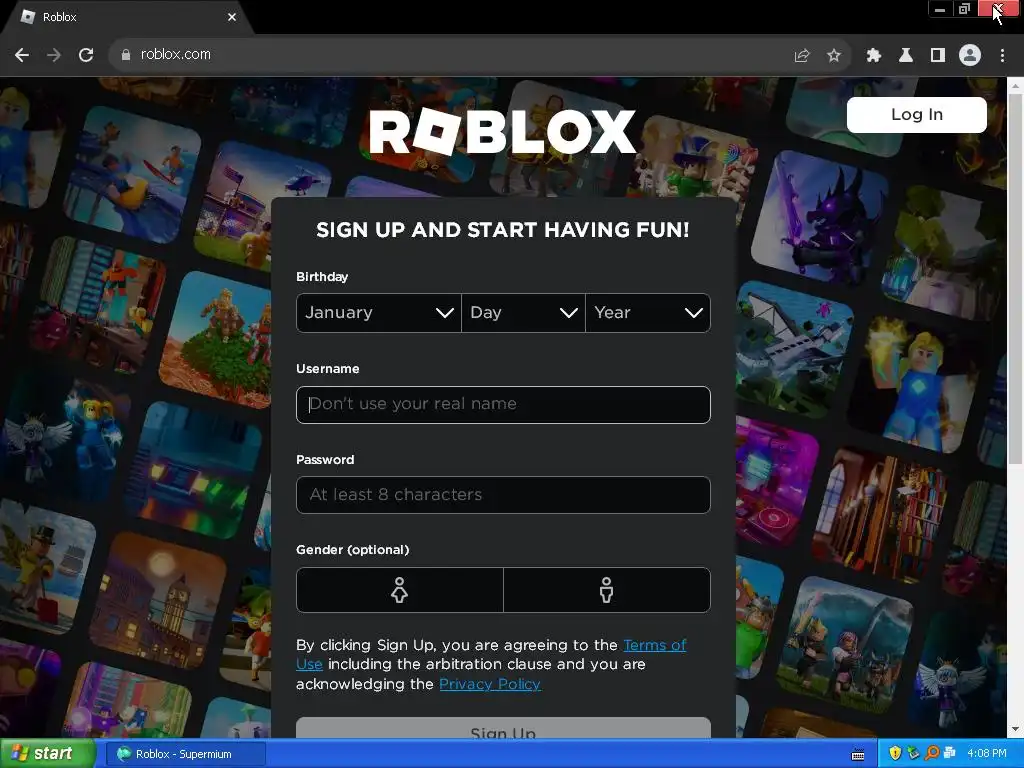1024x768 pixels.
Task: Open the three-dot browser menu
Action: pos(1002,56)
